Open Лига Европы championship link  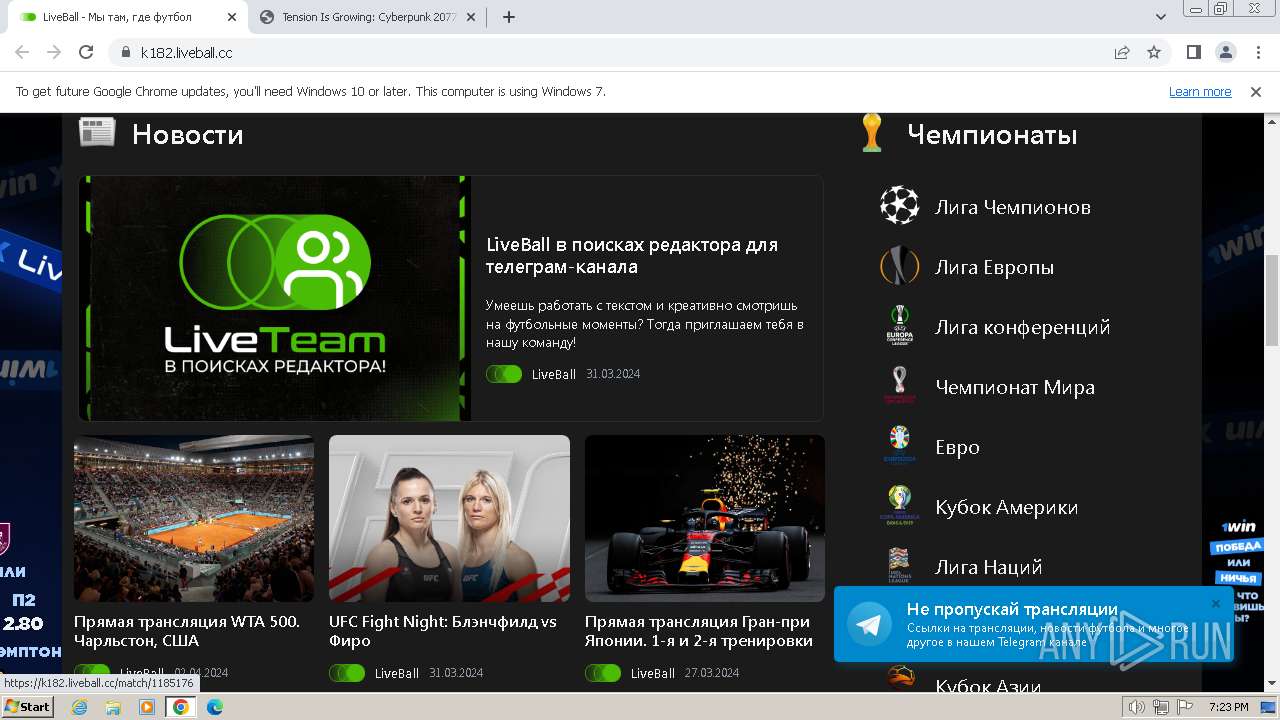click(994, 267)
